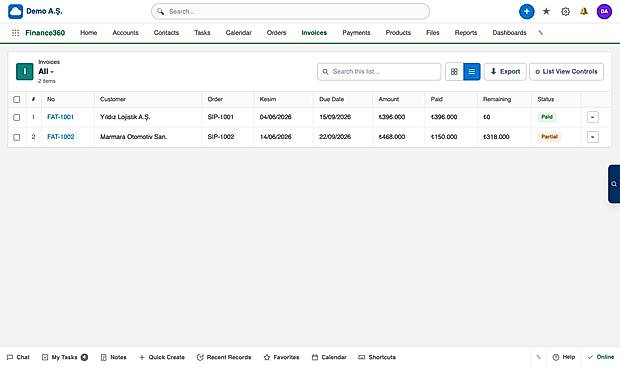Screen dimensions: 620x368
Task: Click the blue global create plus icon
Action: click(x=526, y=11)
